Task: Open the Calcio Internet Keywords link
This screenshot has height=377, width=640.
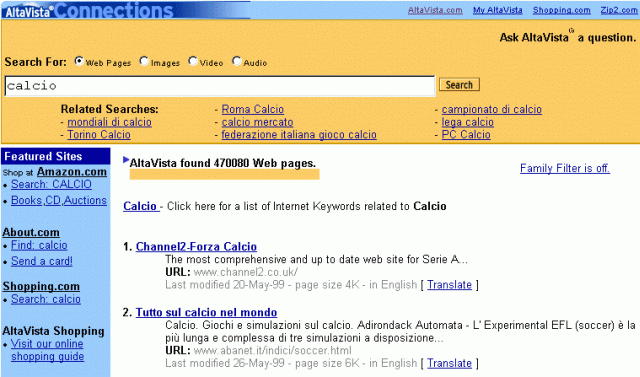Action: [140, 206]
